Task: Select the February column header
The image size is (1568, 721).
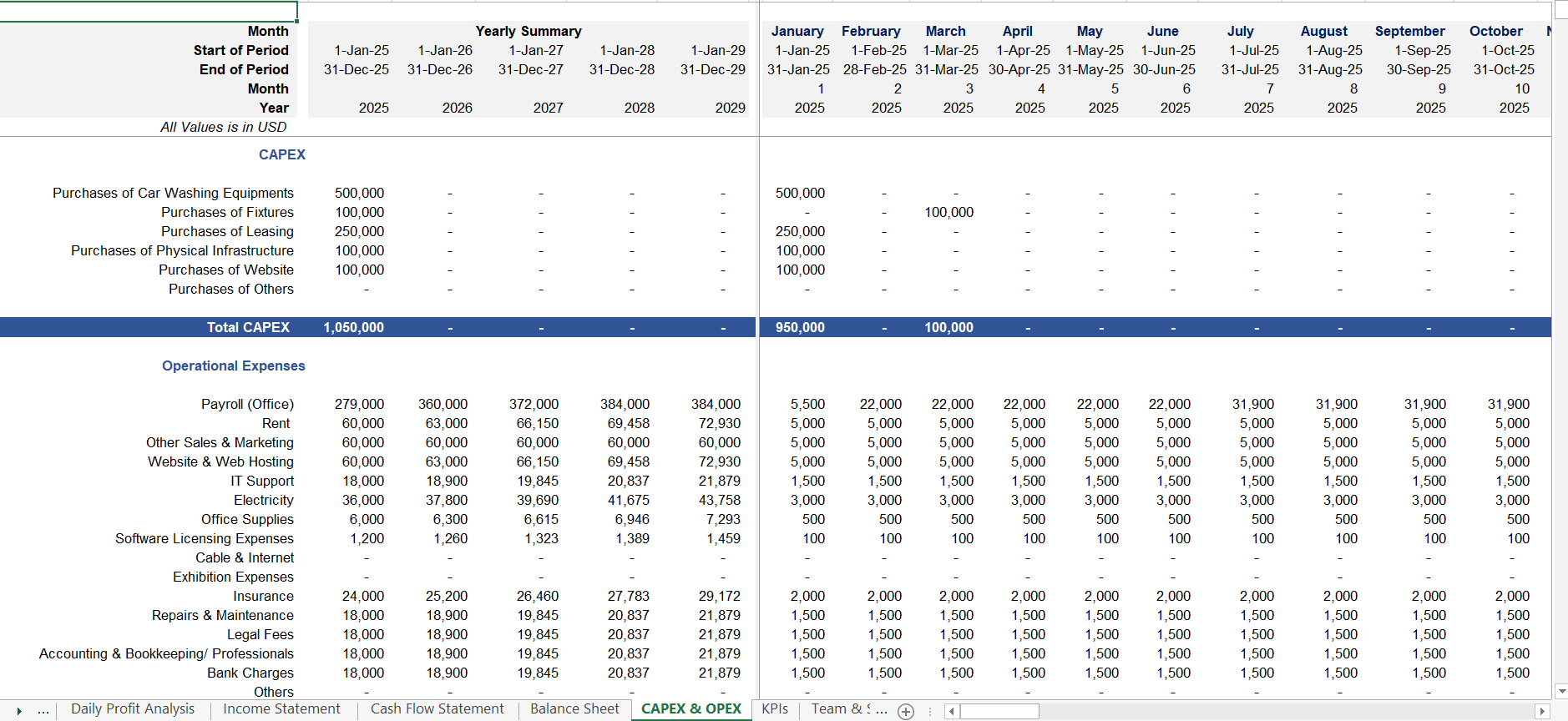Action: [871, 31]
